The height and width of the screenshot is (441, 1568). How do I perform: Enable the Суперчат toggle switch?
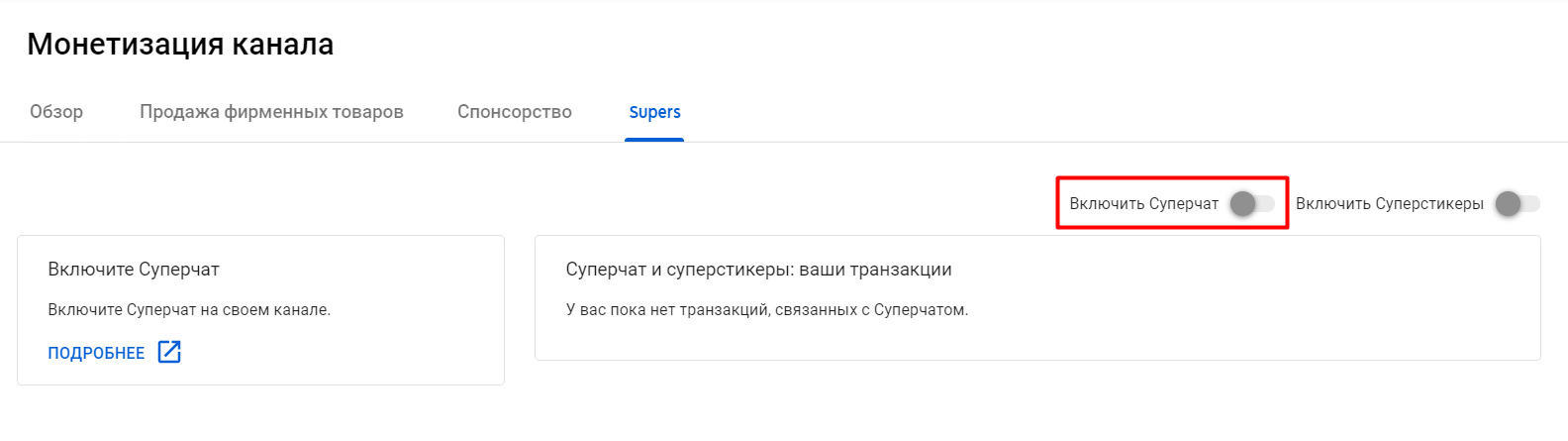point(1252,203)
